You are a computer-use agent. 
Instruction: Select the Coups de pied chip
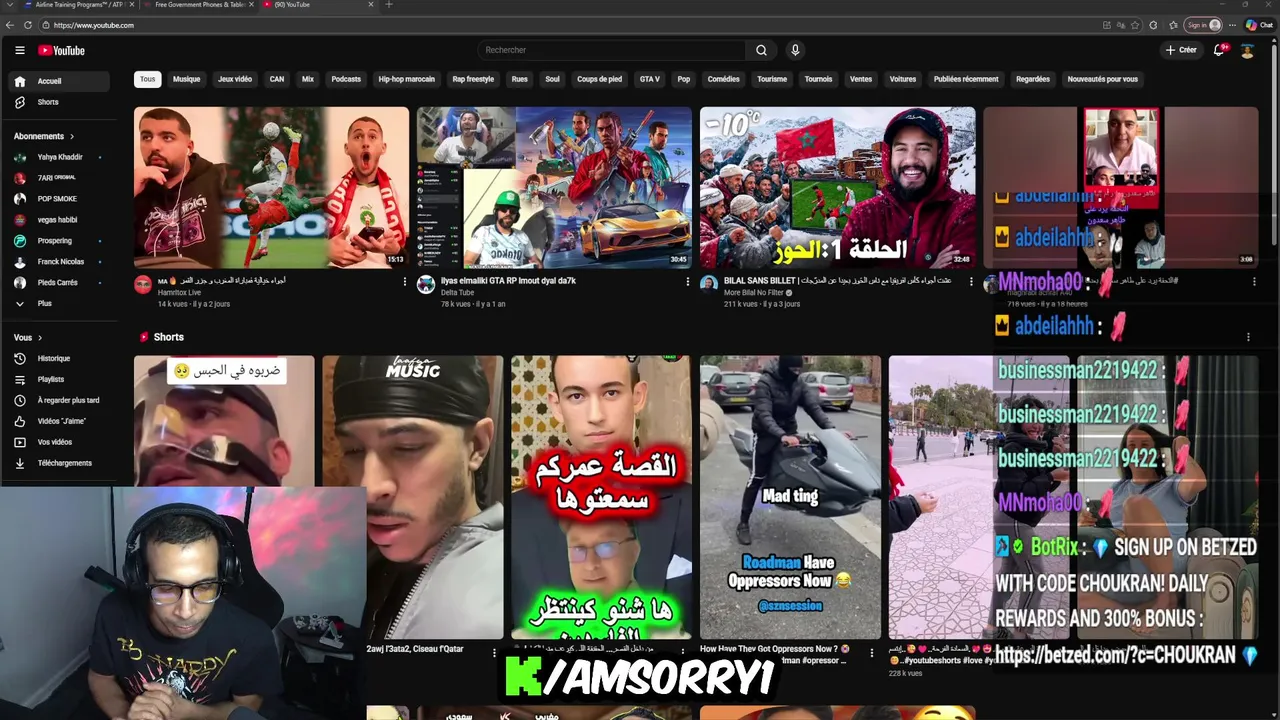click(599, 79)
